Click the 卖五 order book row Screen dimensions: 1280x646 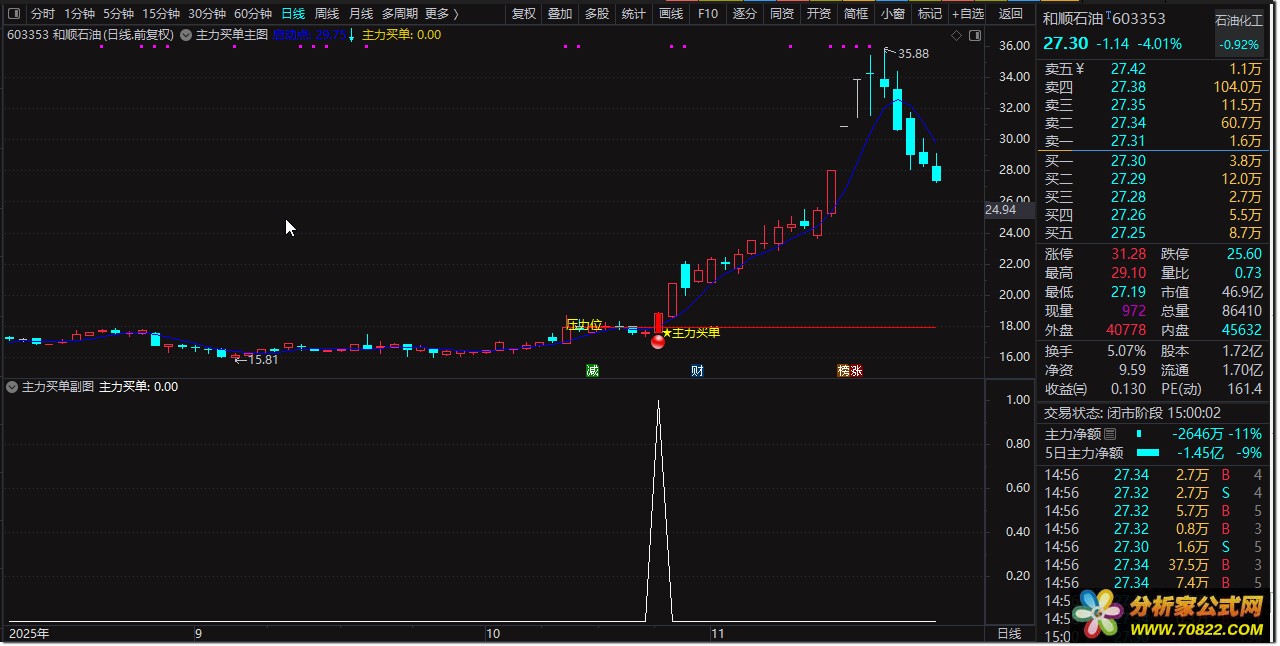pyautogui.click(x=1152, y=69)
